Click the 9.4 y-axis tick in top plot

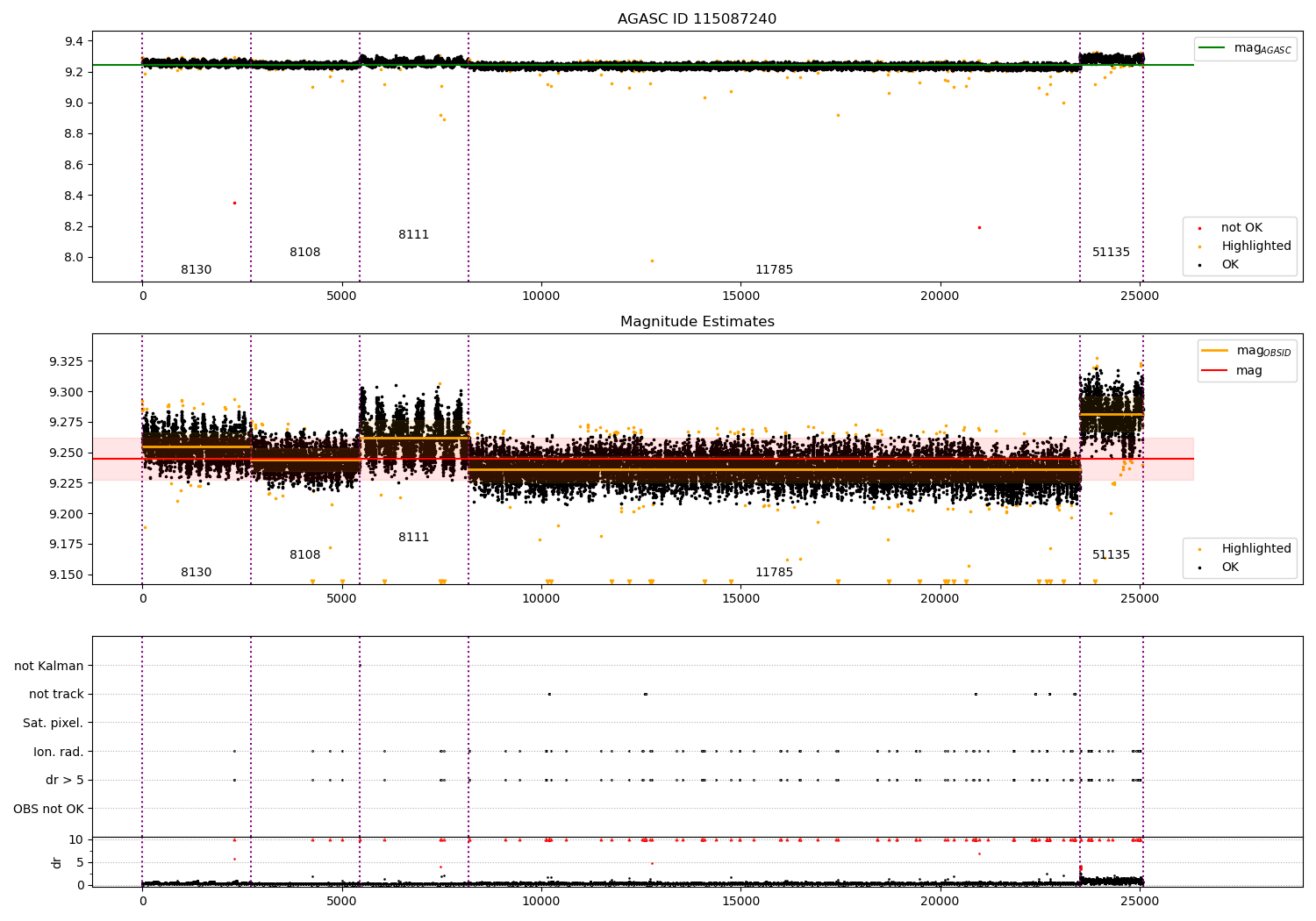coord(73,41)
